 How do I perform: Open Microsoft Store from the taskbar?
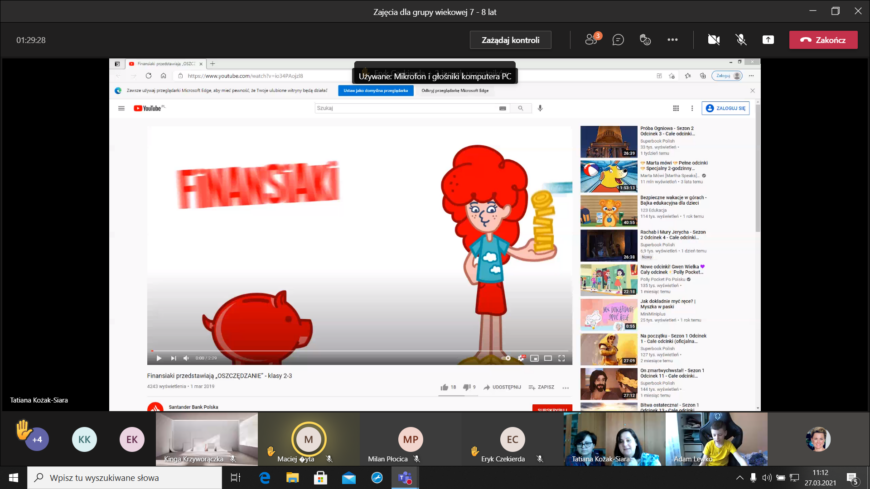pos(321,477)
